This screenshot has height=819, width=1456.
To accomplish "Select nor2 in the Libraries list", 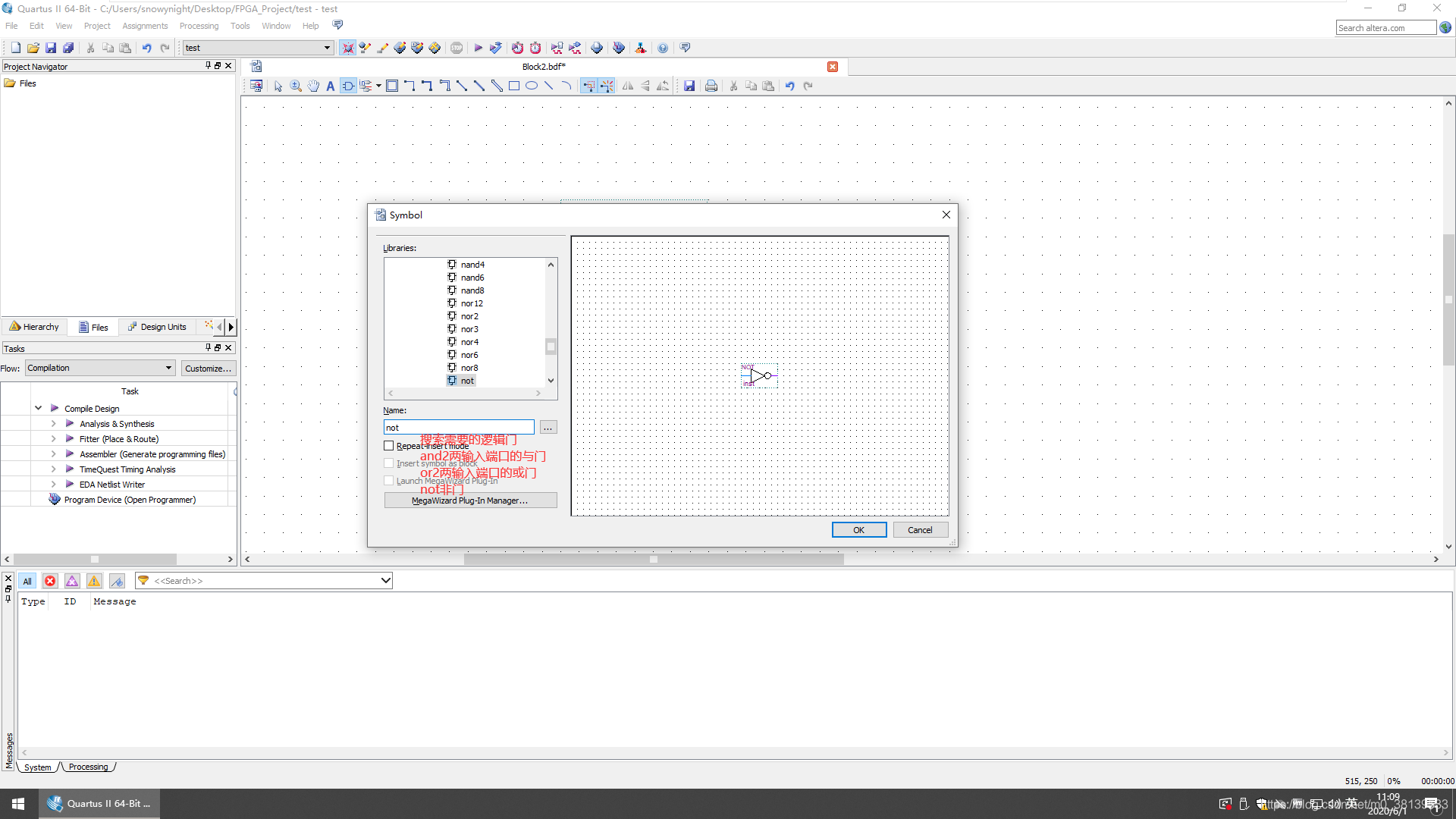I will (x=469, y=316).
